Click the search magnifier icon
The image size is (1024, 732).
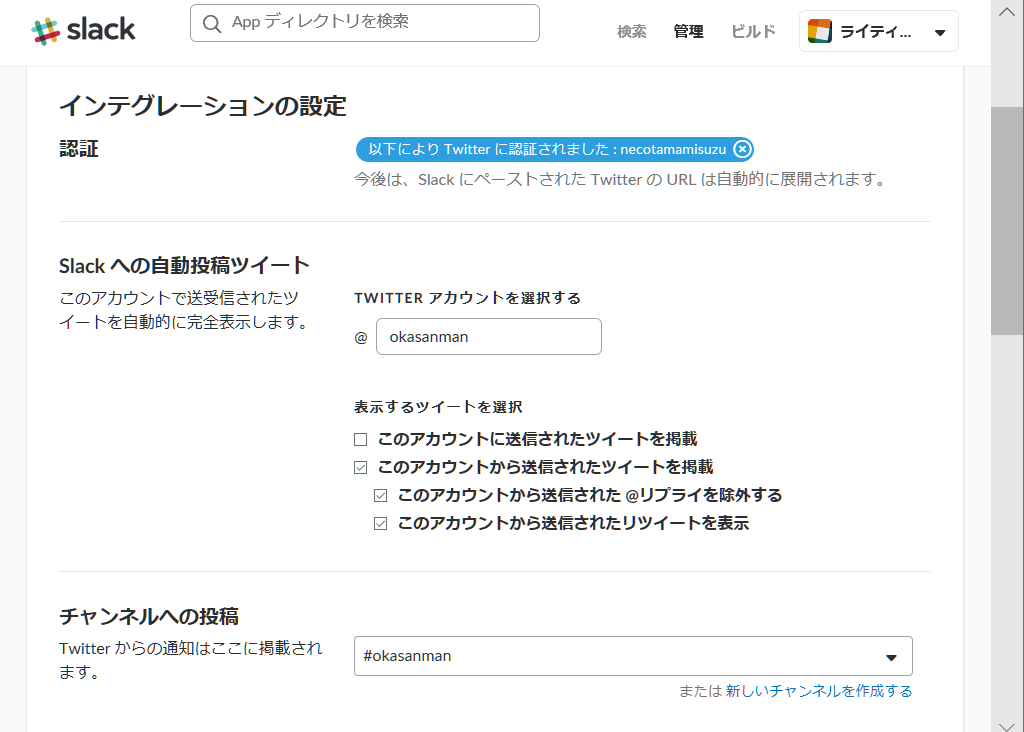click(x=212, y=23)
